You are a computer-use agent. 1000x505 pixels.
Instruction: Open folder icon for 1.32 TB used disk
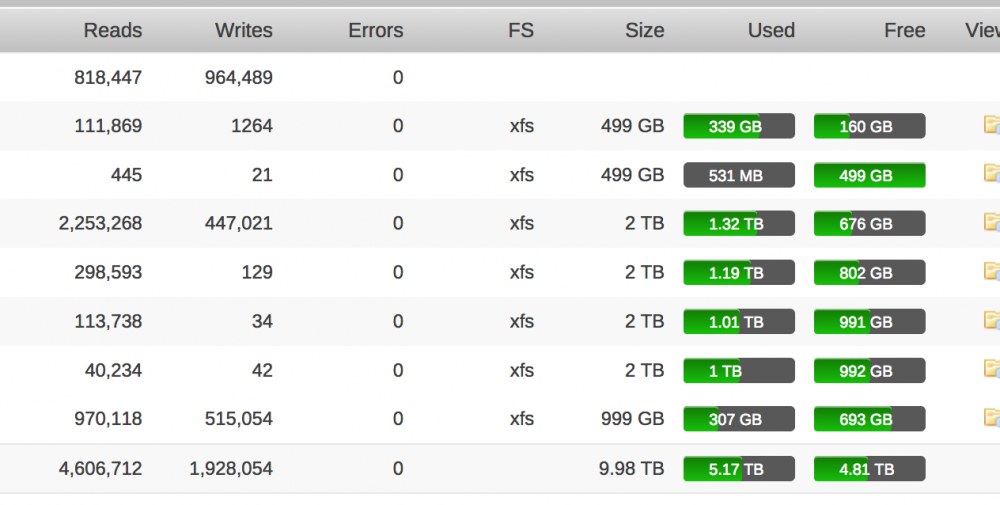click(x=992, y=223)
